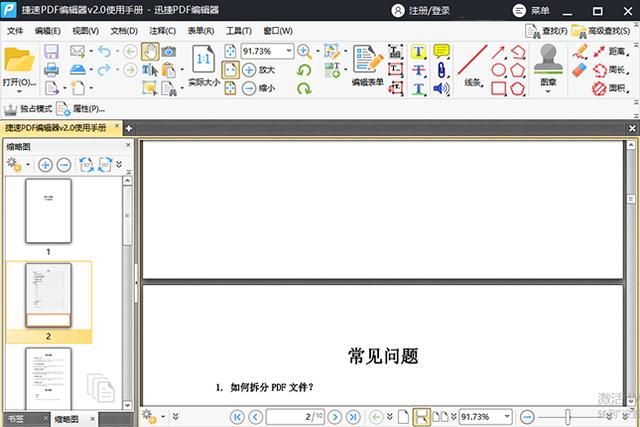Select page 1 thumbnail

pos(48,211)
